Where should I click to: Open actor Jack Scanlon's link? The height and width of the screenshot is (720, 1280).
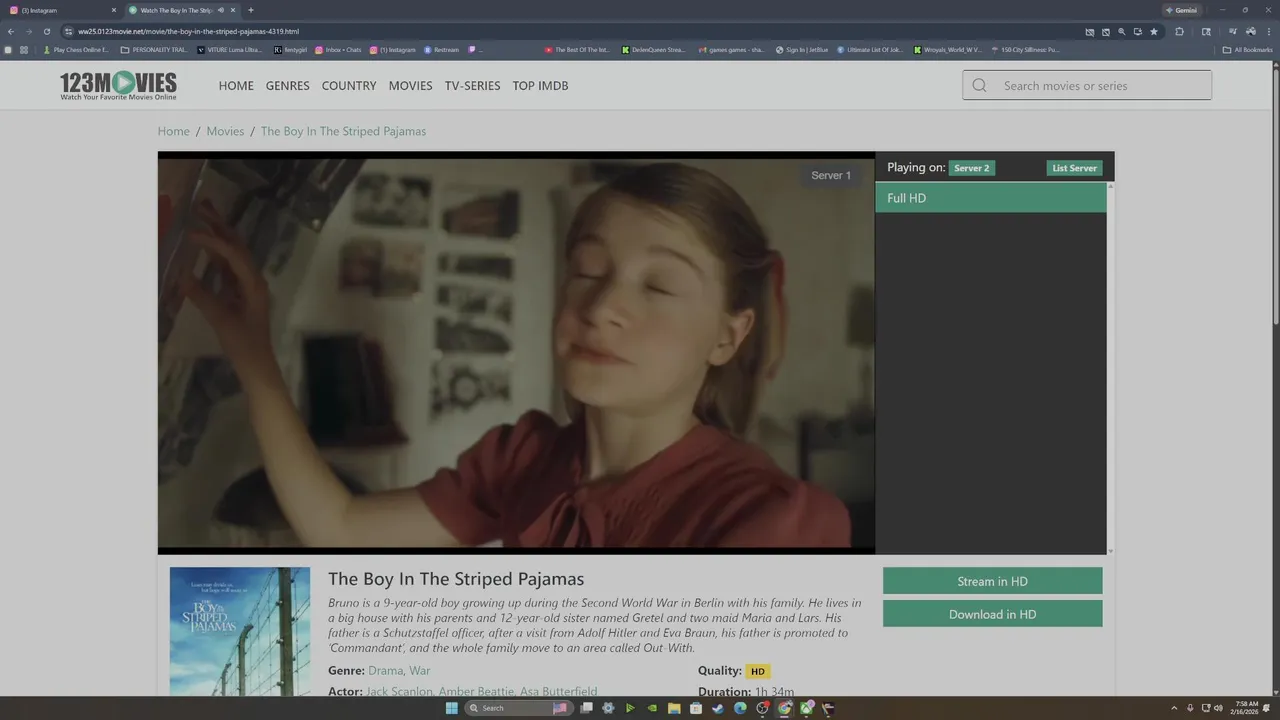pos(399,692)
